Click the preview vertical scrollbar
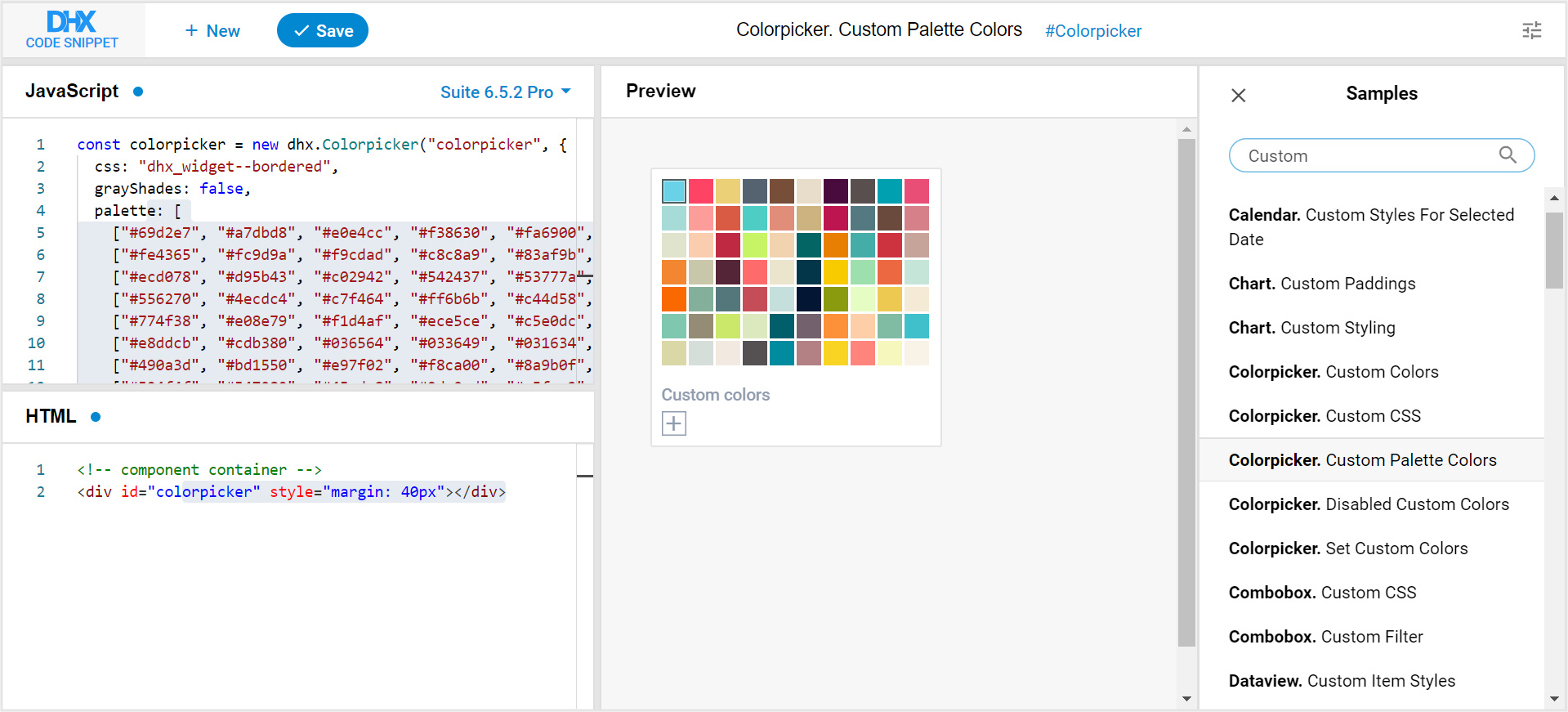This screenshot has height=712, width=1568. (1186, 392)
